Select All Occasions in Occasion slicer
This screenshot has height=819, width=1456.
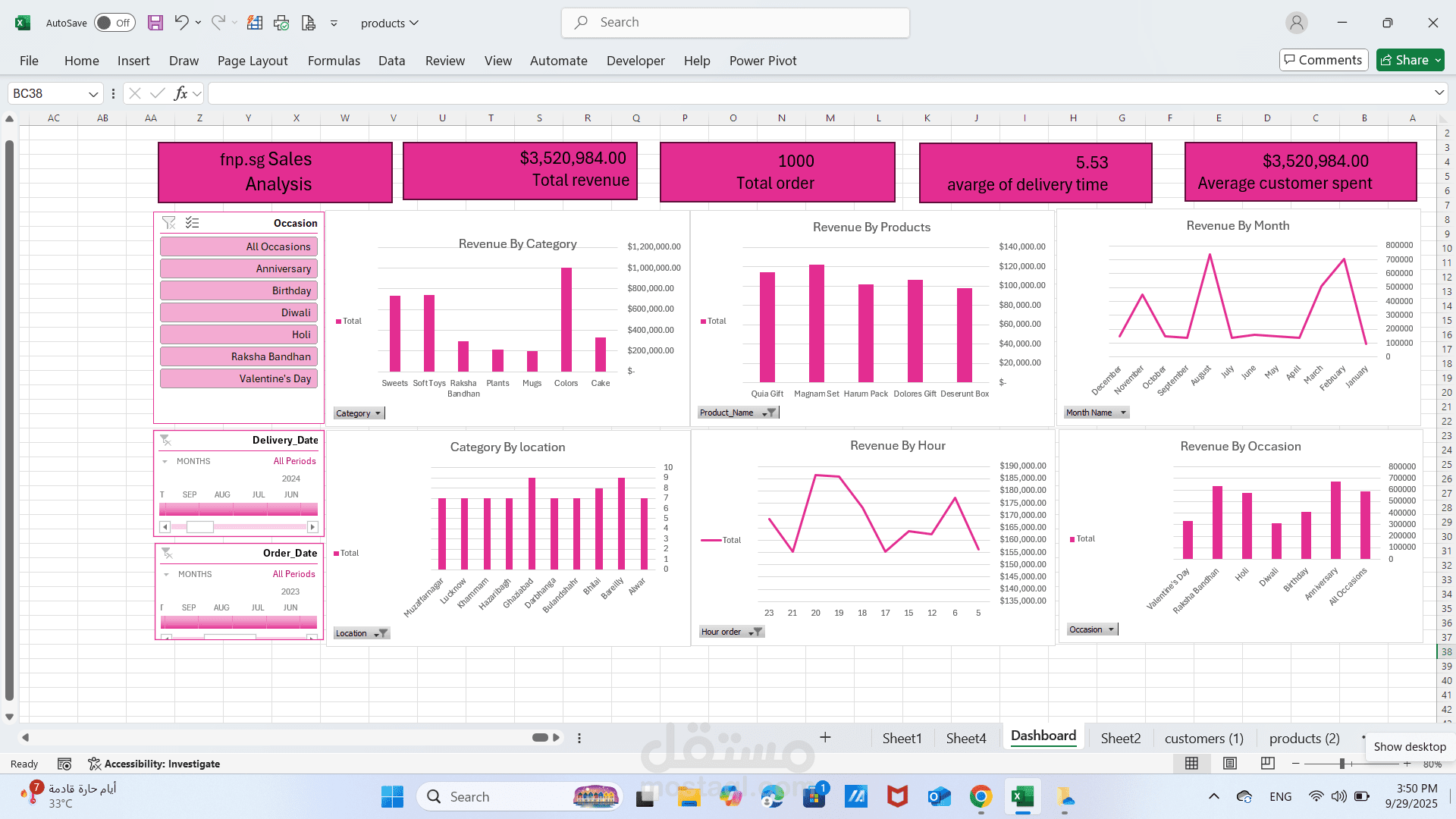point(239,246)
